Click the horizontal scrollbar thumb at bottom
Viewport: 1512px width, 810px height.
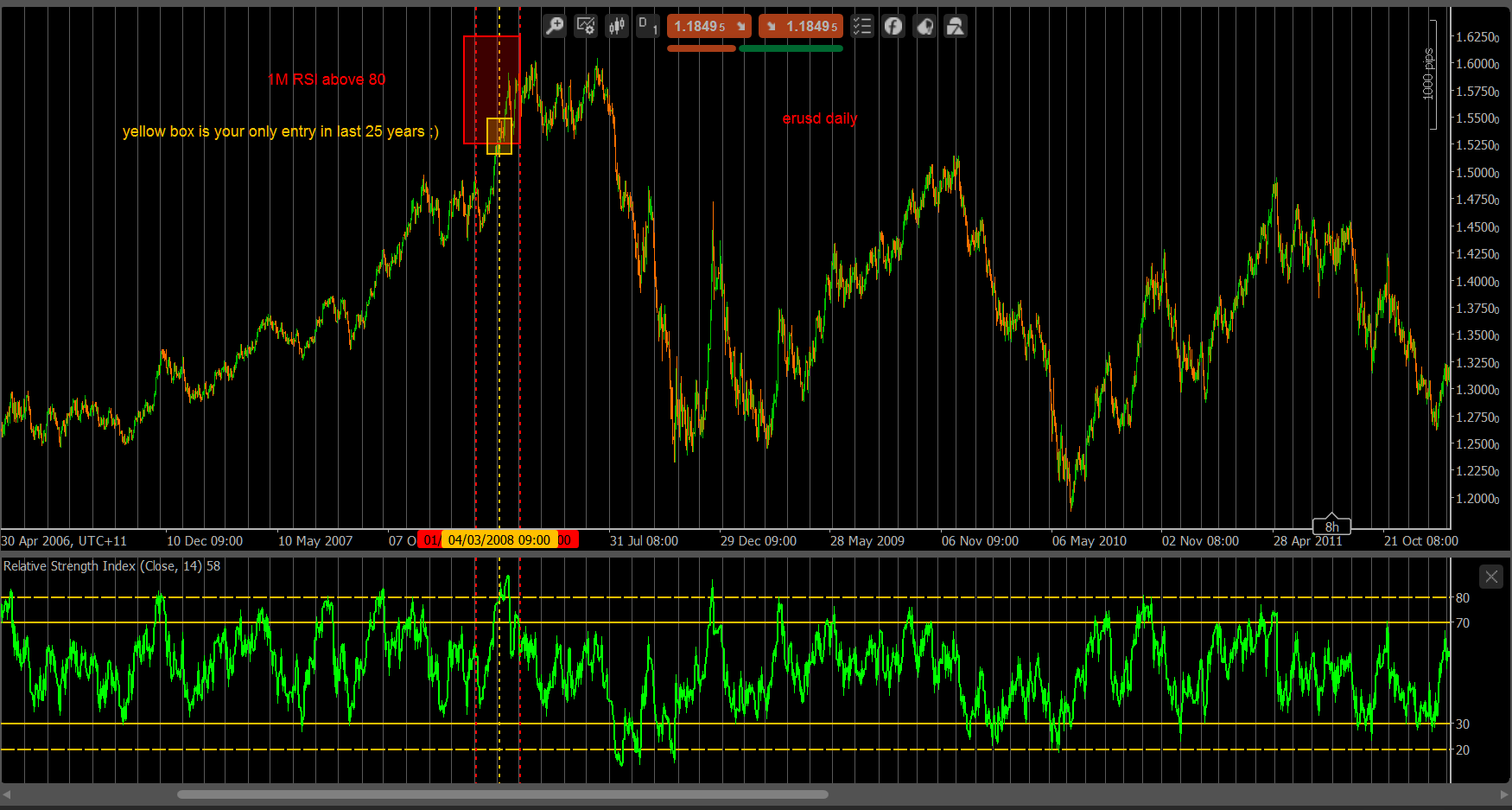click(503, 794)
